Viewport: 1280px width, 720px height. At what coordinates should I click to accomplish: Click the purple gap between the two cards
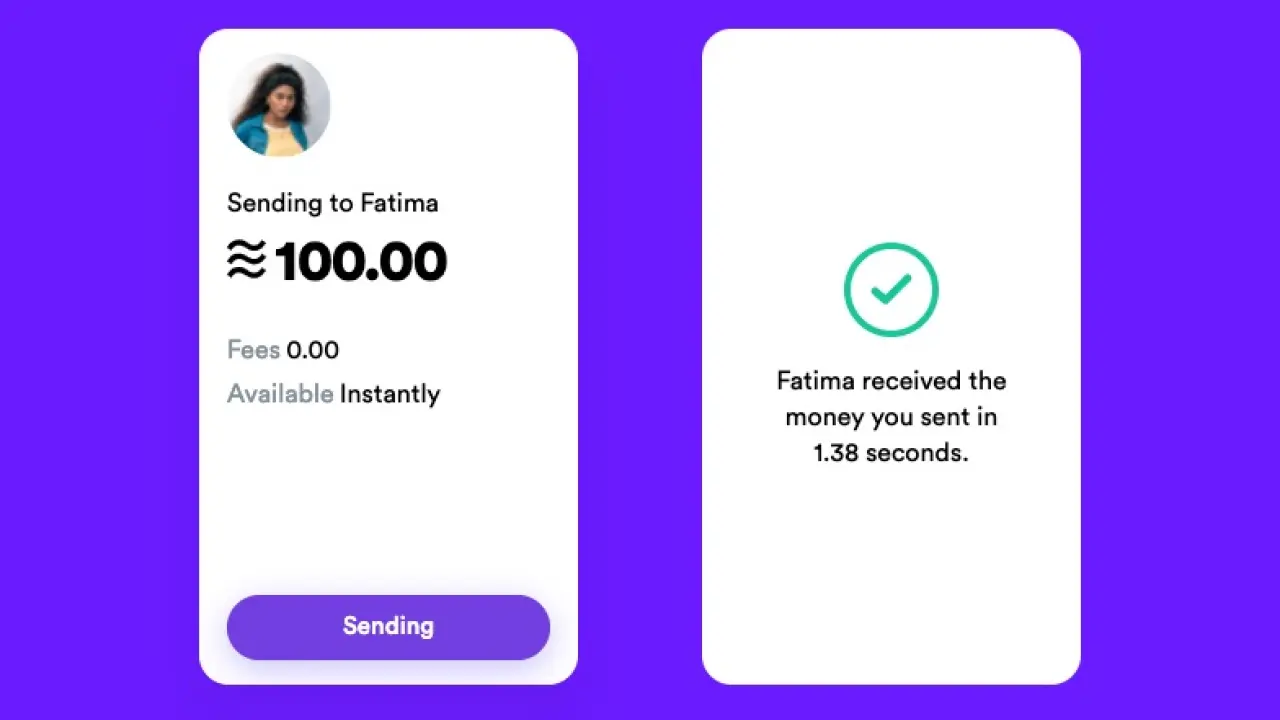pyautogui.click(x=640, y=360)
